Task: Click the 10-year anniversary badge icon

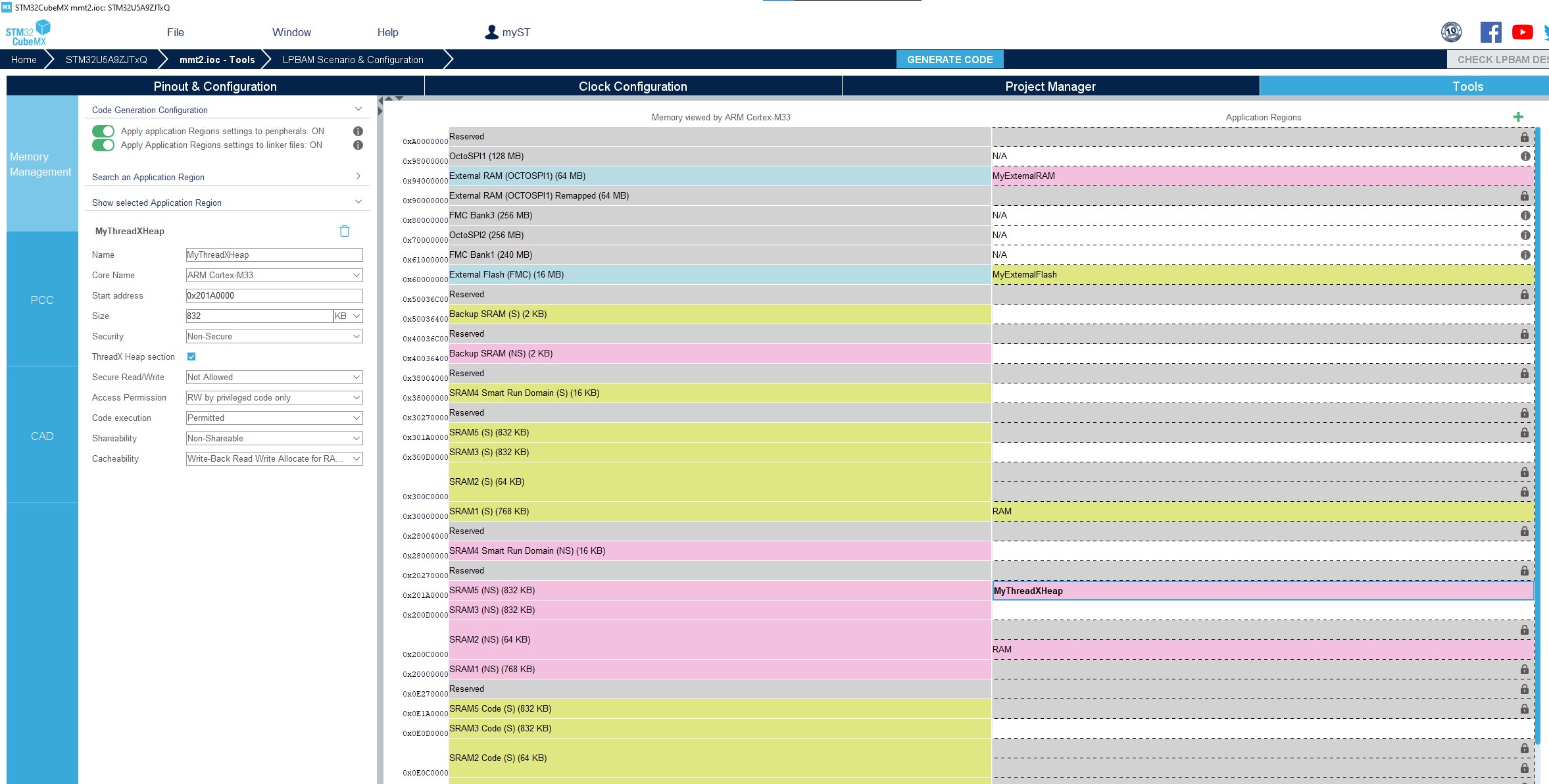Action: (1452, 32)
